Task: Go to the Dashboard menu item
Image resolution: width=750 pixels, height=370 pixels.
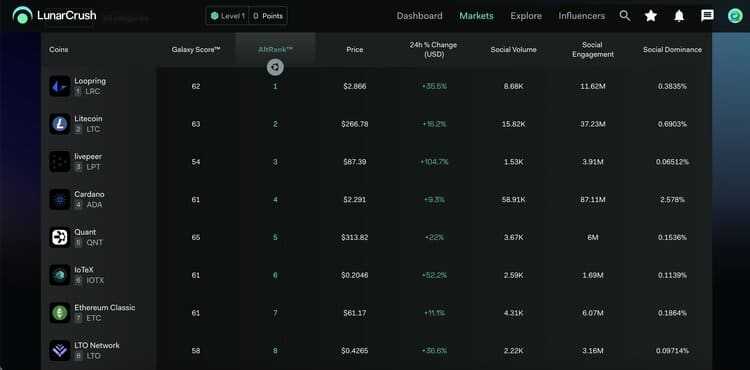Action: (419, 16)
